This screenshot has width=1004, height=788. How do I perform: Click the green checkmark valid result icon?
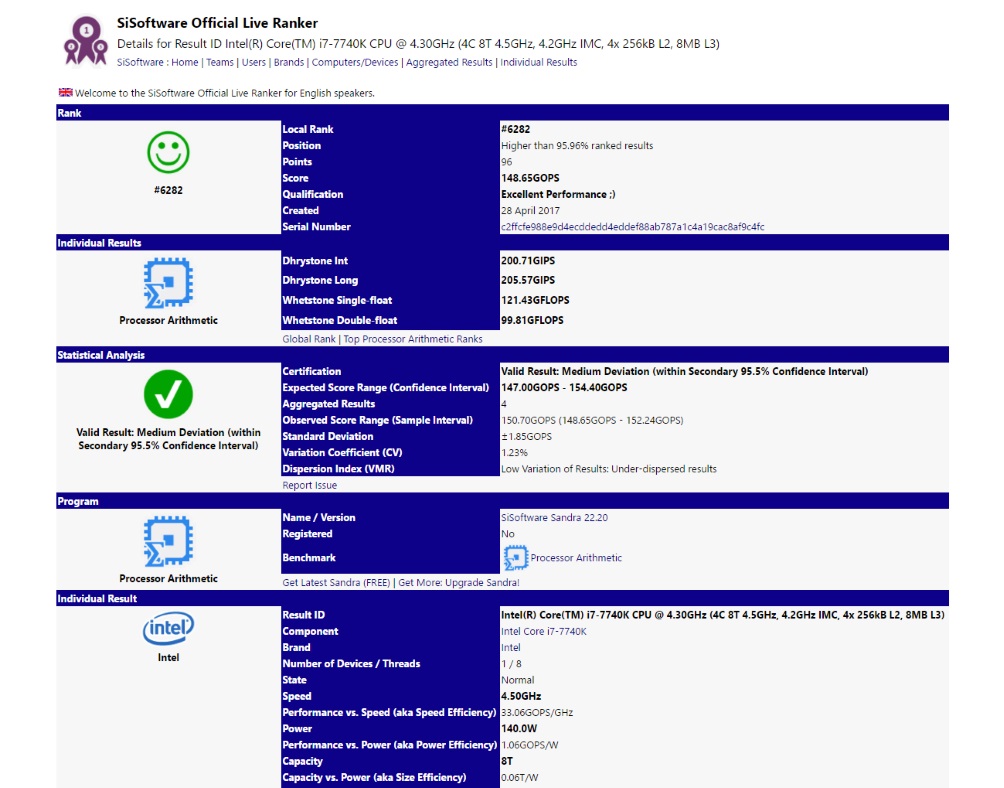tap(168, 394)
